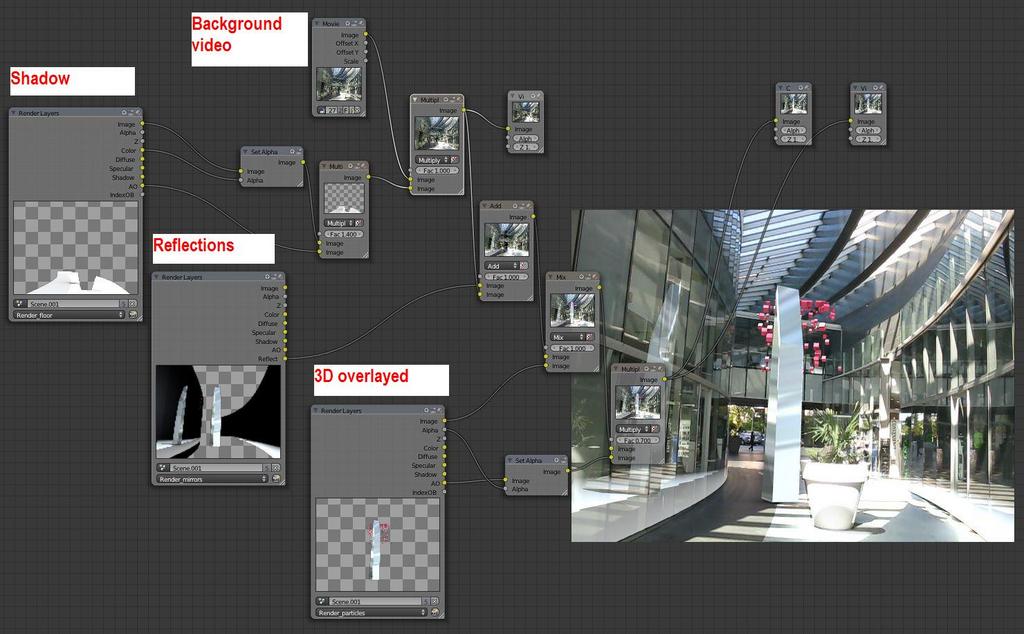Screen dimensions: 1024x634
Task: Click Image input socket of Composite node
Action: pyautogui.click(x=776, y=121)
